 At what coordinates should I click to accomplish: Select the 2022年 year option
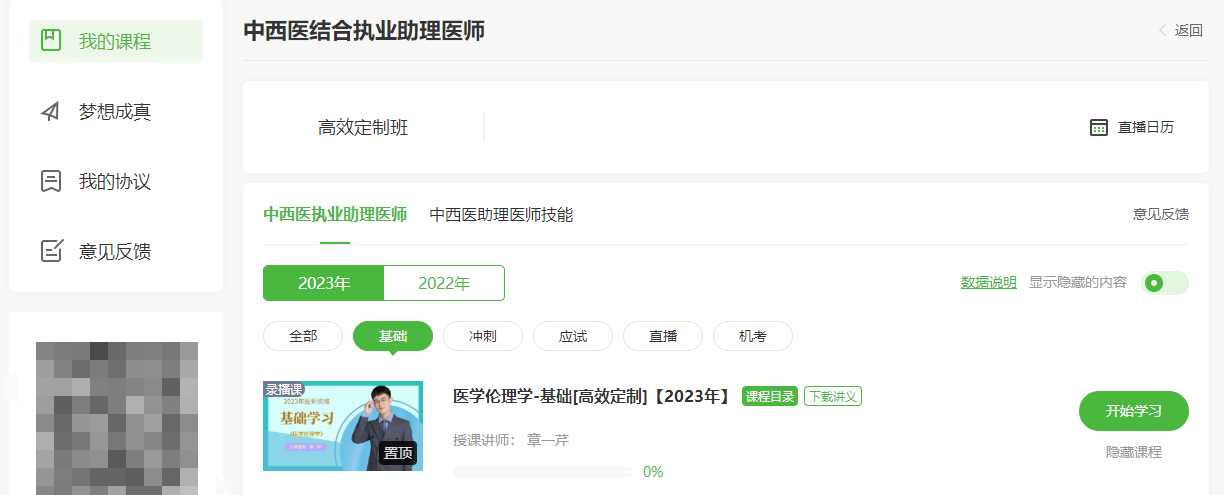(444, 283)
